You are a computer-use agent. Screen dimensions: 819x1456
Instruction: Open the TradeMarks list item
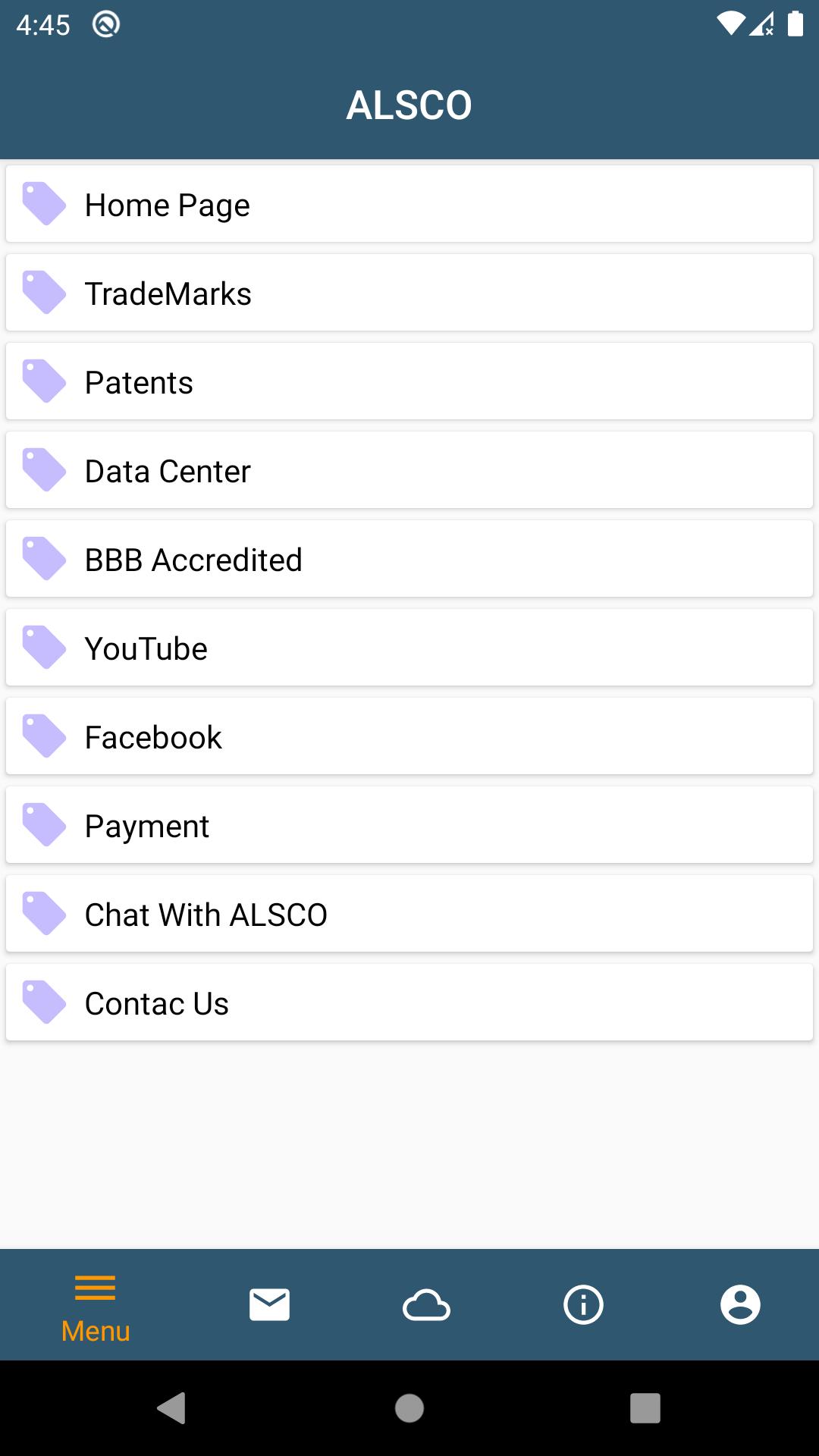pyautogui.click(x=409, y=293)
